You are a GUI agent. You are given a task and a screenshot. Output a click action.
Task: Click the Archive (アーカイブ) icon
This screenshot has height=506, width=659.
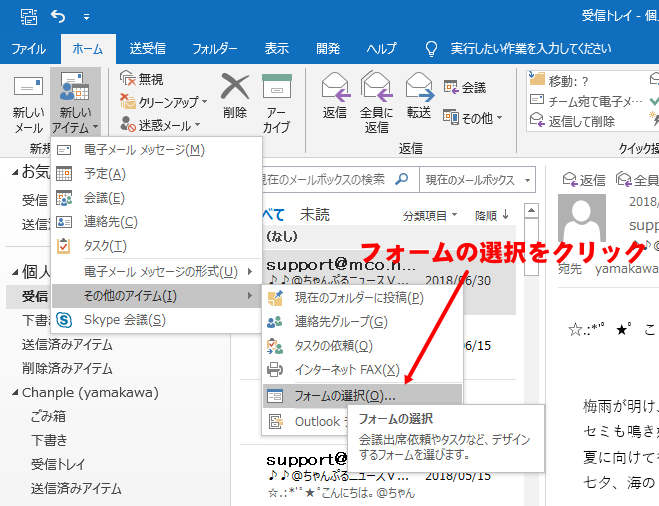click(x=277, y=87)
